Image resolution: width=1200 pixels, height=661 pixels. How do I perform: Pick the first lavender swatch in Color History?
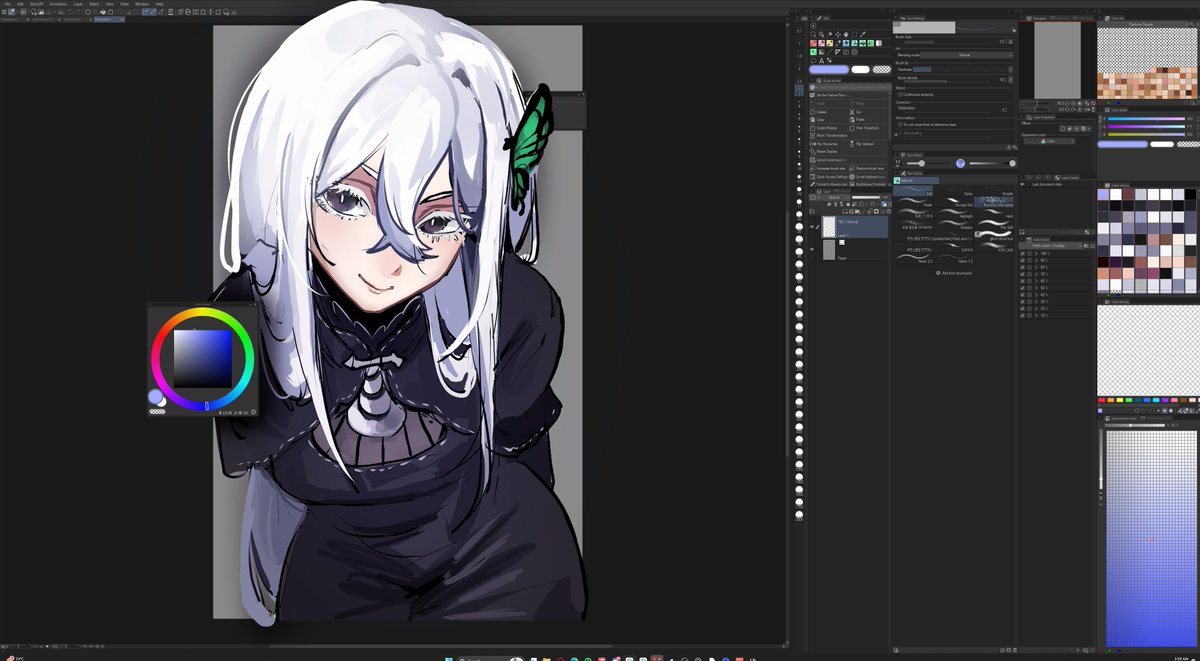pyautogui.click(x=1103, y=195)
